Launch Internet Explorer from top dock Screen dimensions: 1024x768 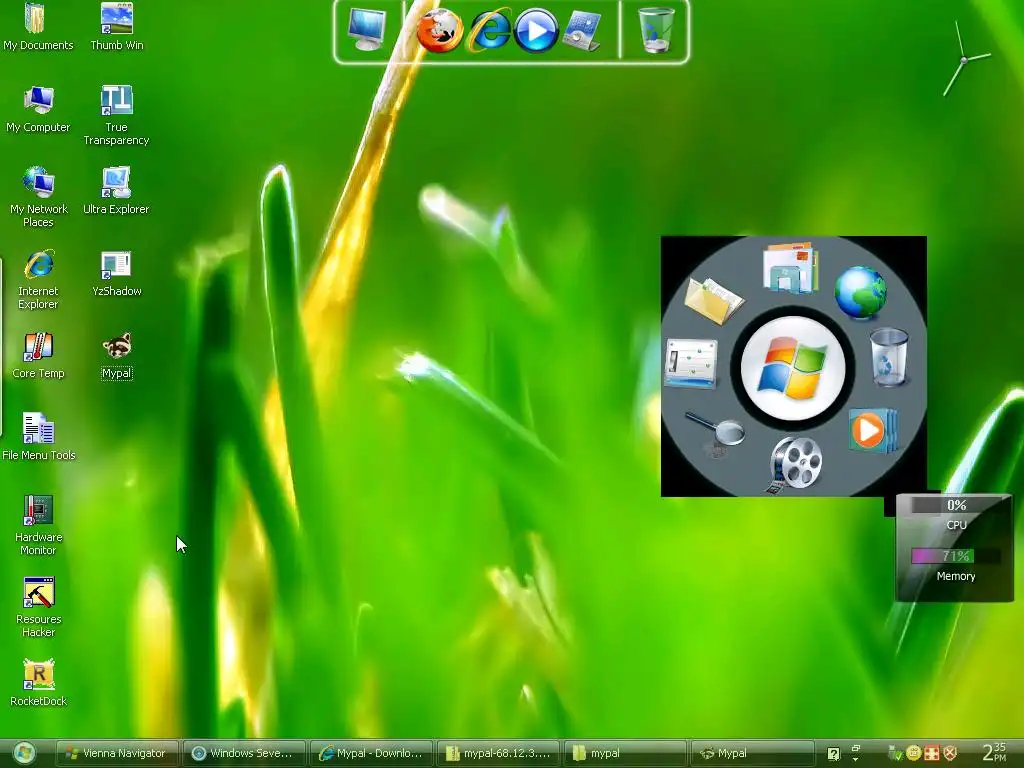[x=489, y=30]
